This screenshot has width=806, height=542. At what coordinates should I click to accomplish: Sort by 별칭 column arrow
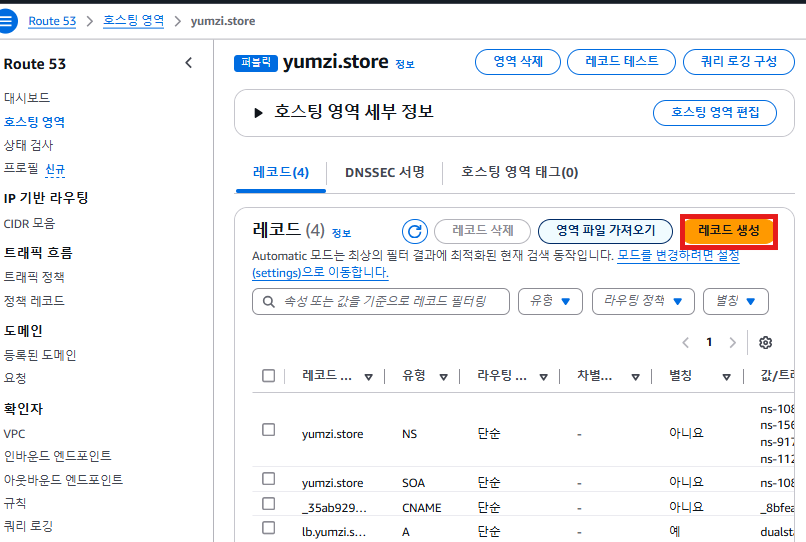pyautogui.click(x=726, y=377)
